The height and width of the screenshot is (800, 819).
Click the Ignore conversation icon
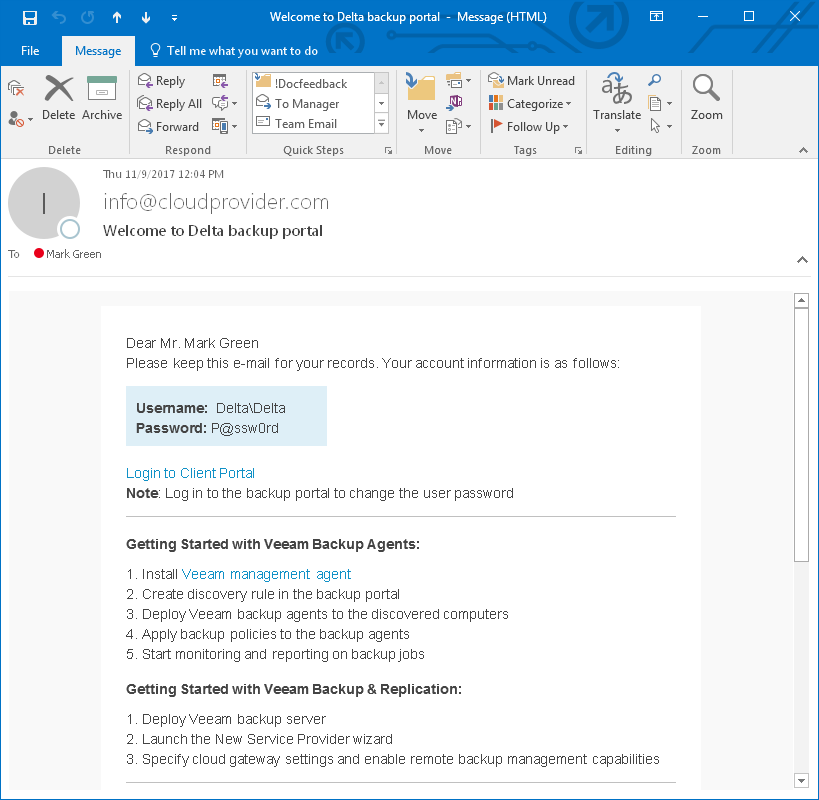[16, 88]
